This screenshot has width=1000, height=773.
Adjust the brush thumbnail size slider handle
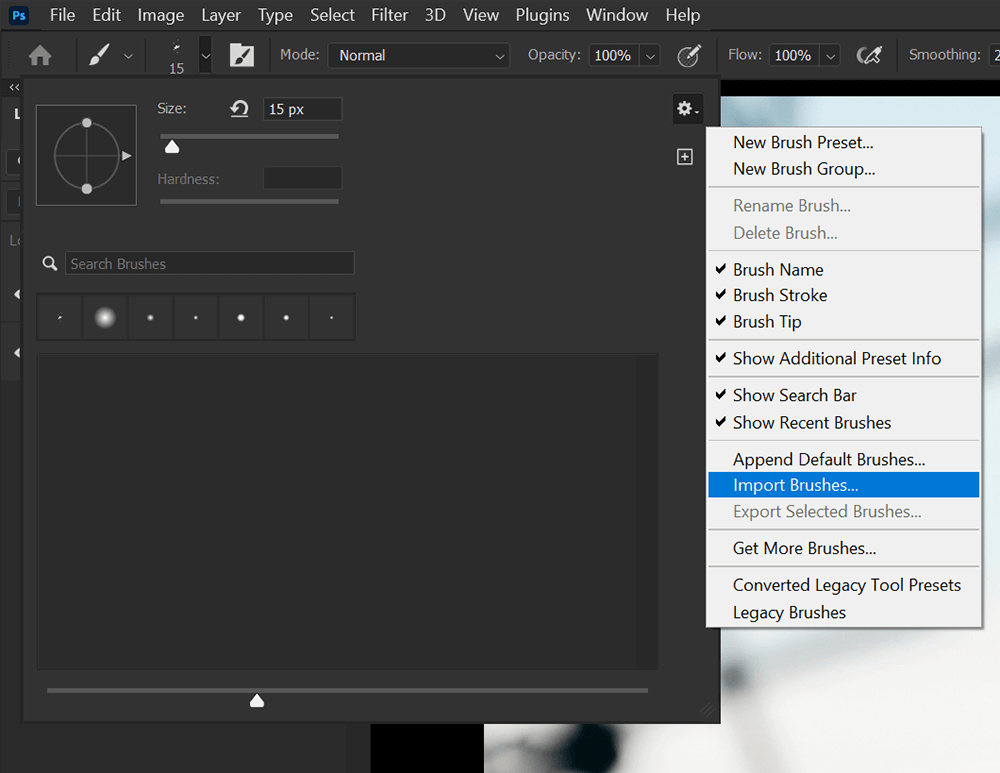(x=257, y=701)
